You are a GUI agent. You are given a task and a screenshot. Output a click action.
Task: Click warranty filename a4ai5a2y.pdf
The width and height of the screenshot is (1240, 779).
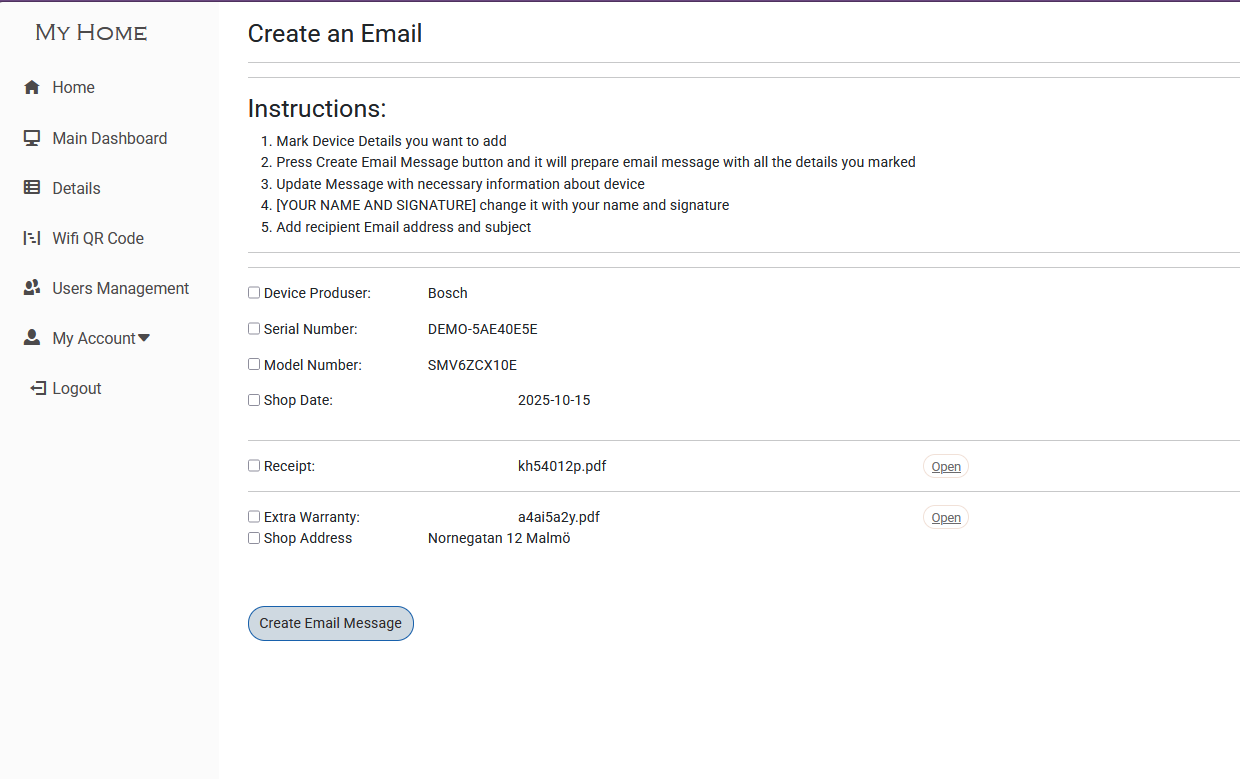[559, 517]
